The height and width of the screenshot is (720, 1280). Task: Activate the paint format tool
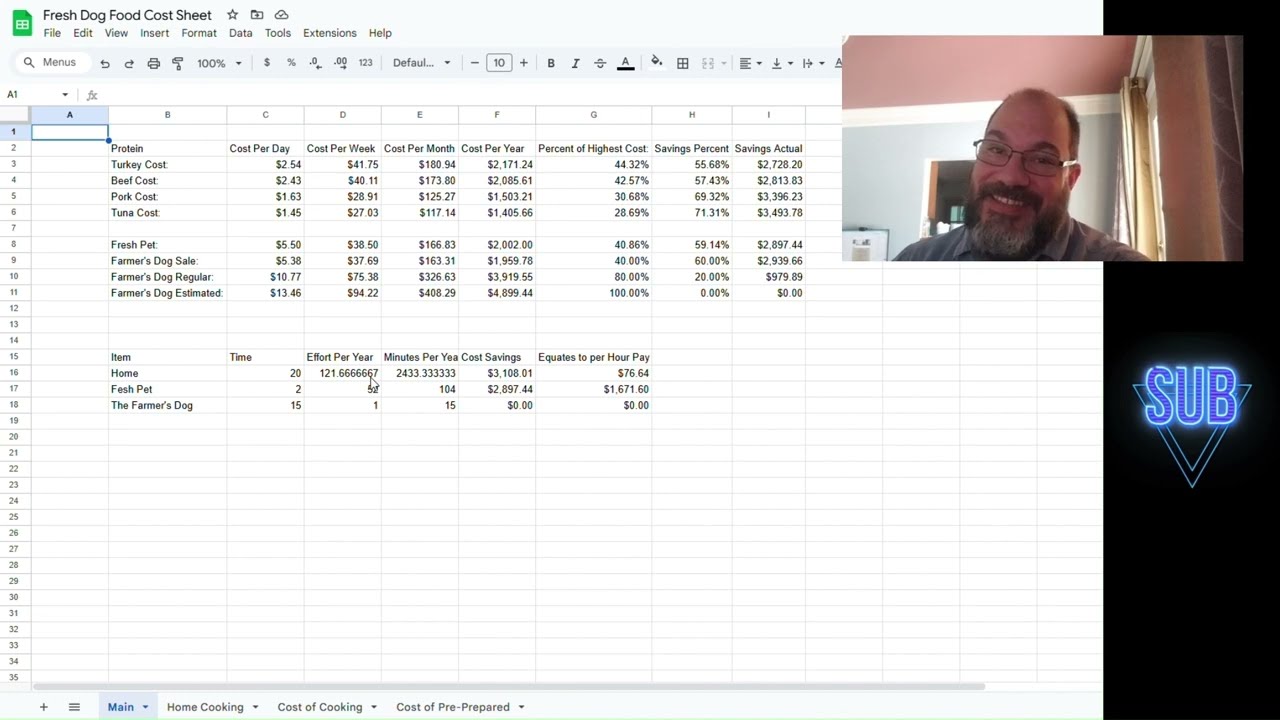178,63
